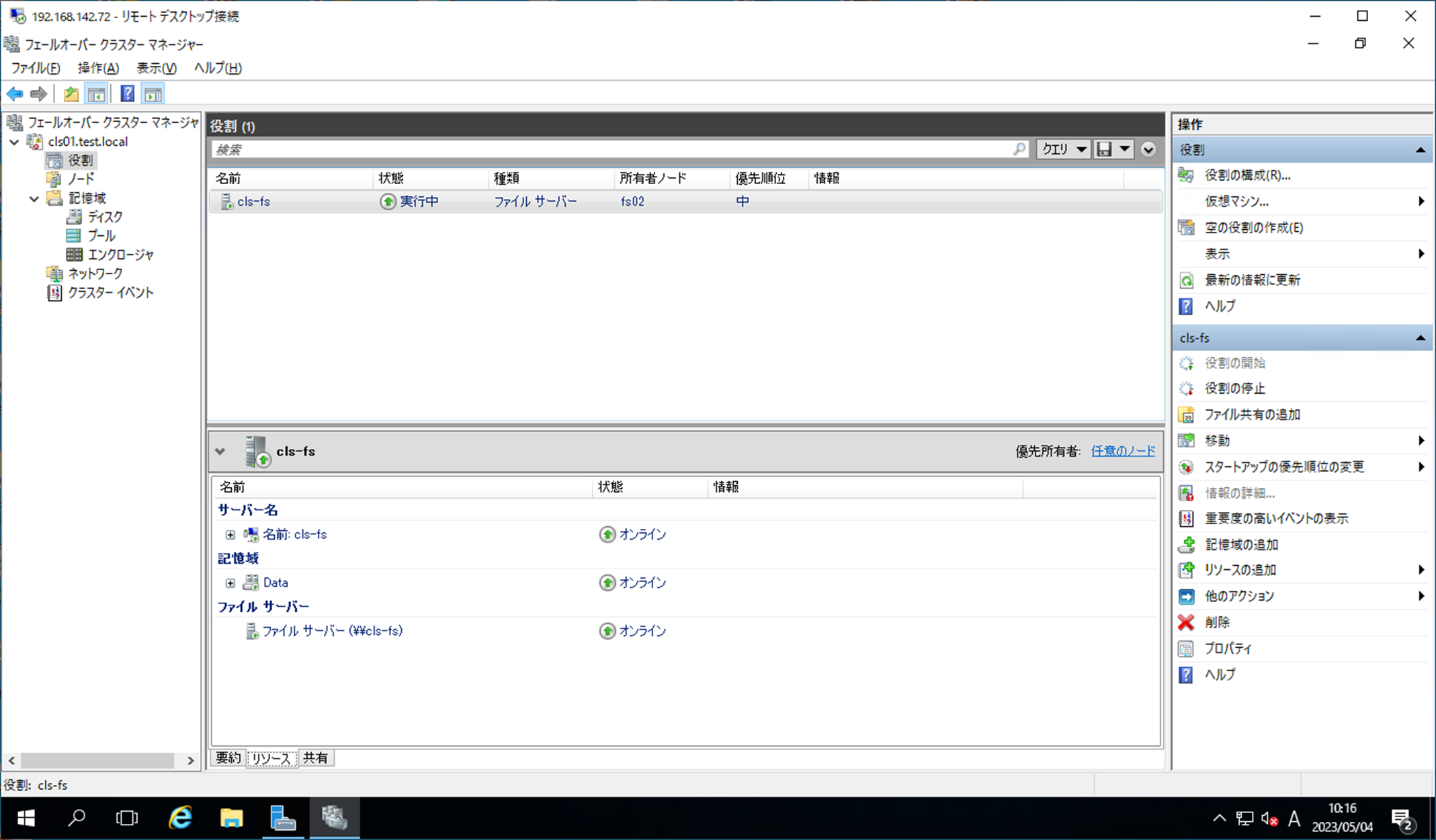Screen dimensions: 1436x840
Task: Switch to the 共有 tab
Action: point(315,758)
